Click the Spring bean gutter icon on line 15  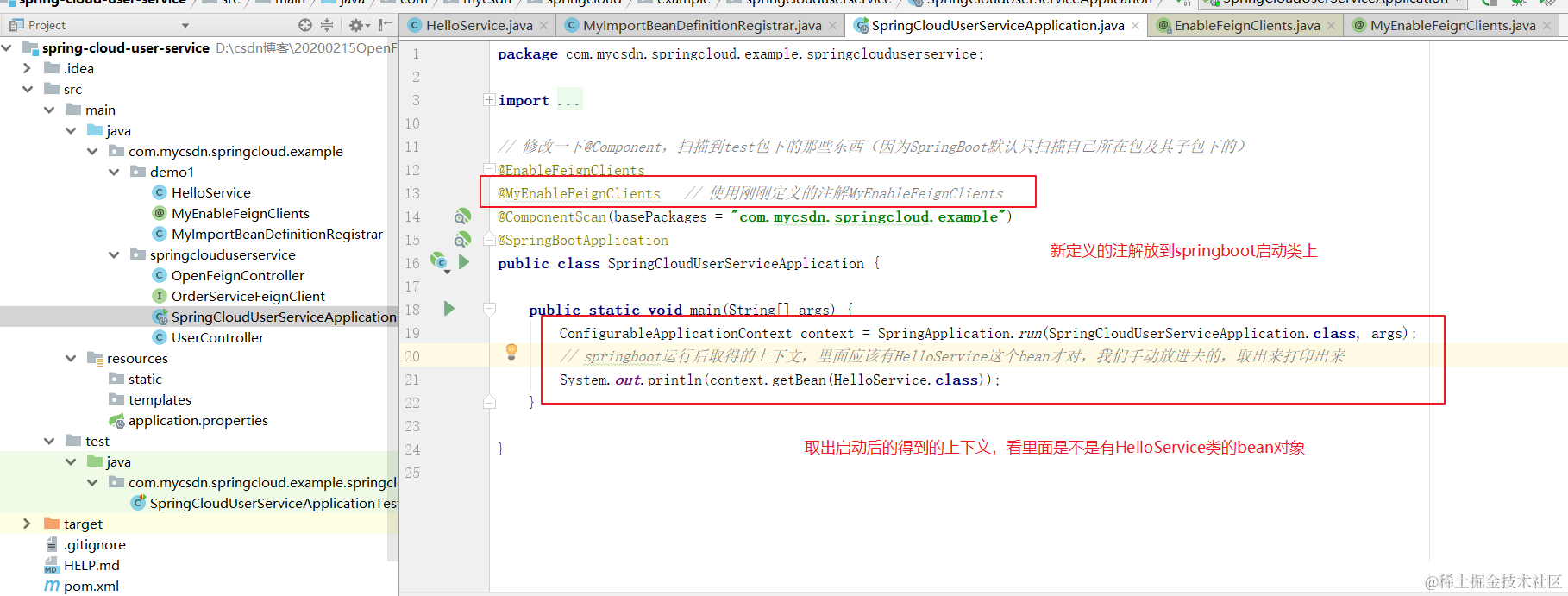[x=462, y=239]
